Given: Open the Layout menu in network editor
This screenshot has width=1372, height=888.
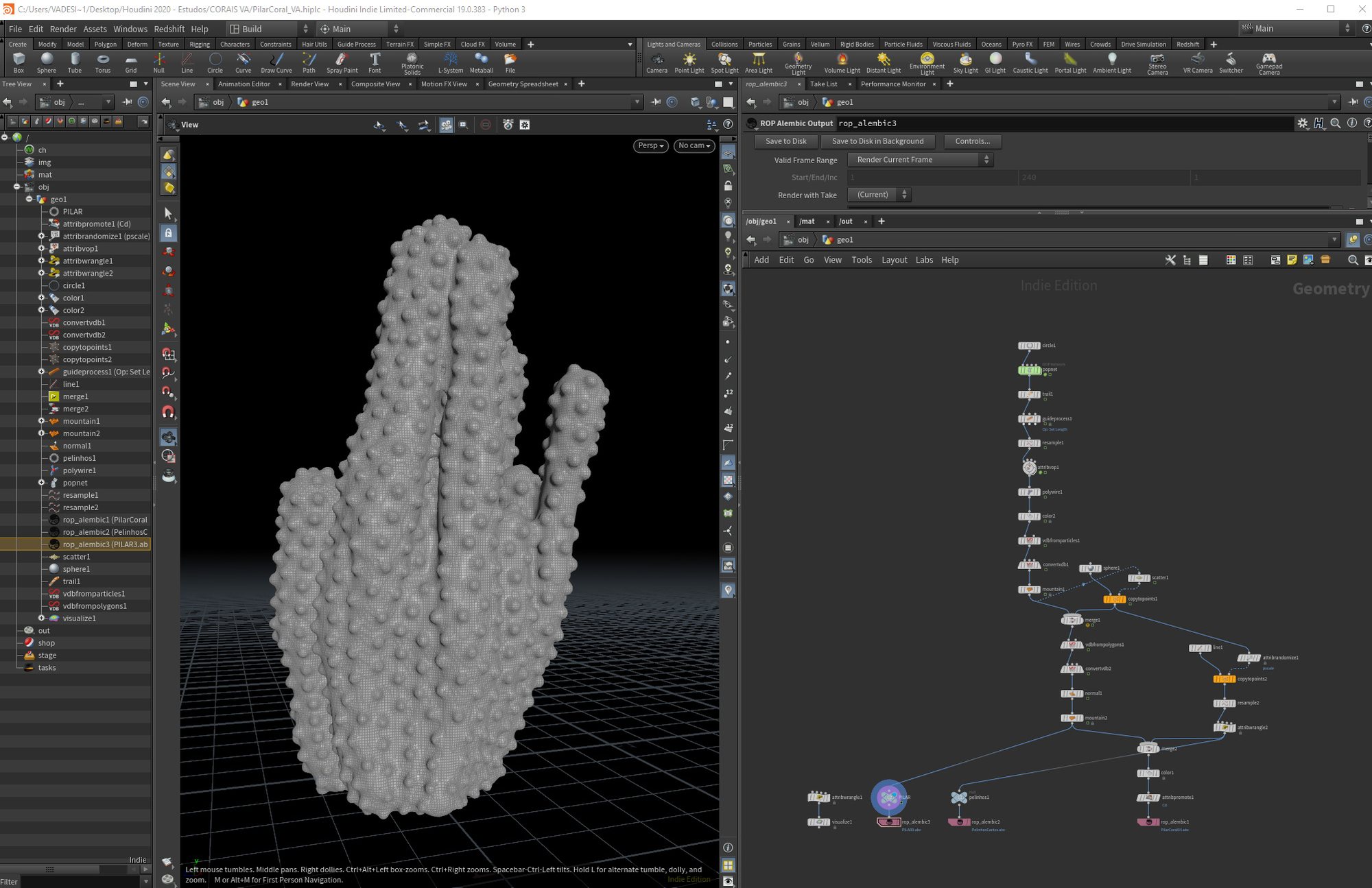Looking at the screenshot, I should point(894,260).
